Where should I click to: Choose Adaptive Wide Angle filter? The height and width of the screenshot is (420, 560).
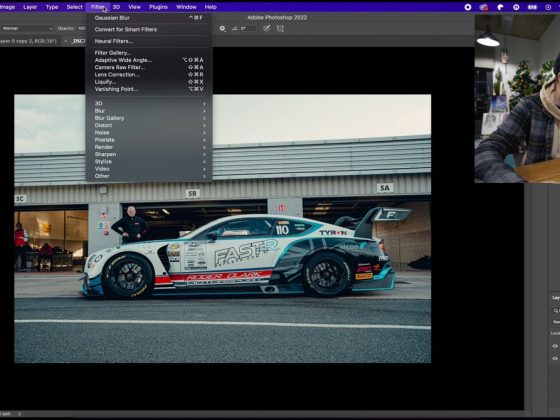click(149, 60)
